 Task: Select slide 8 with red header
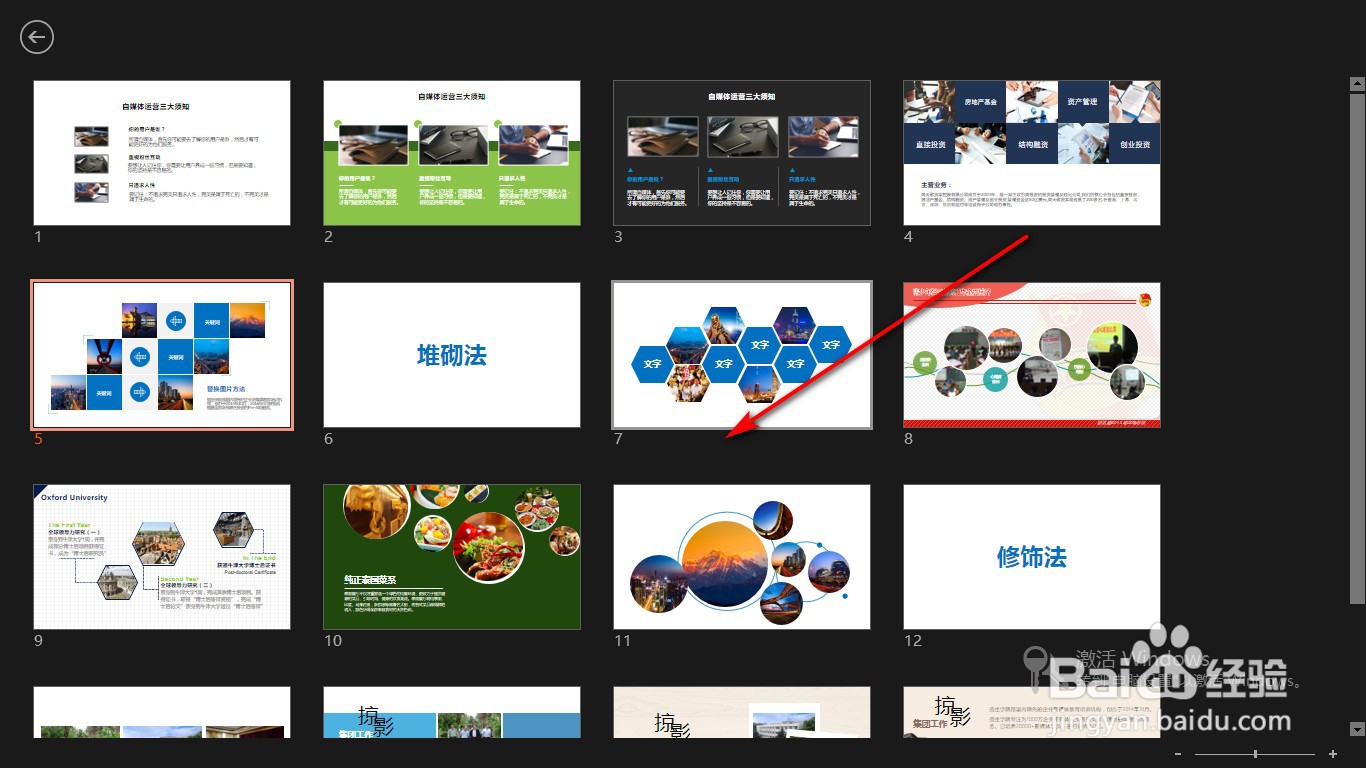(x=1032, y=355)
